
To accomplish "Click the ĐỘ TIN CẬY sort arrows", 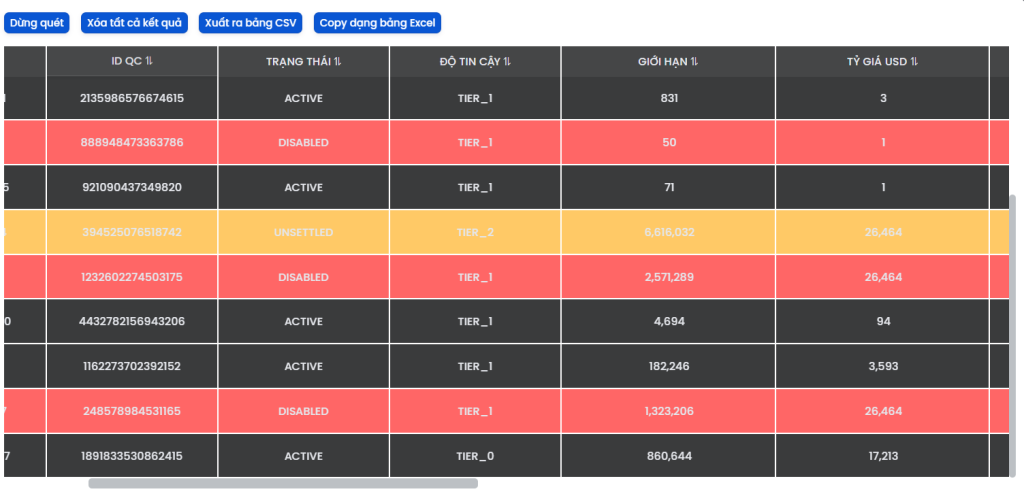I will [507, 61].
